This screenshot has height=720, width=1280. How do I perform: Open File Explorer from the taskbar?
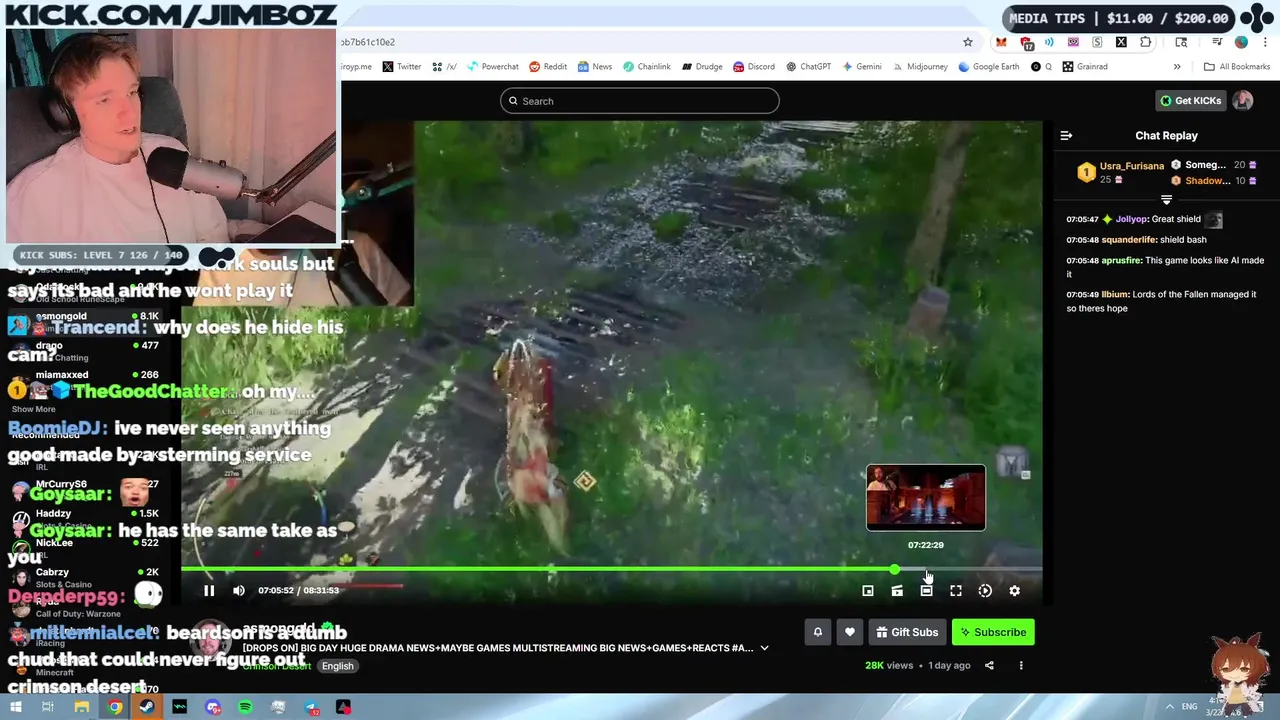click(x=82, y=707)
